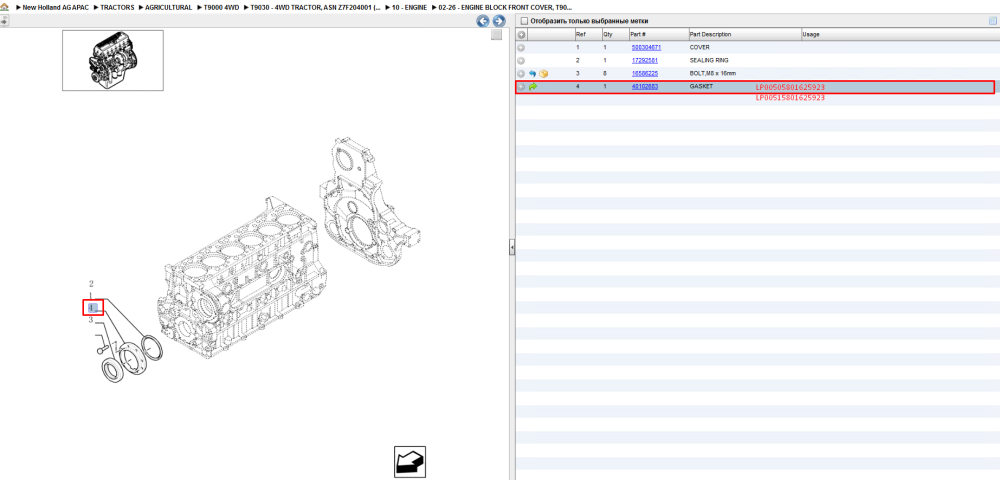Open the column layout icon at table's right
Screen dimensions: 1000x480
point(992,21)
